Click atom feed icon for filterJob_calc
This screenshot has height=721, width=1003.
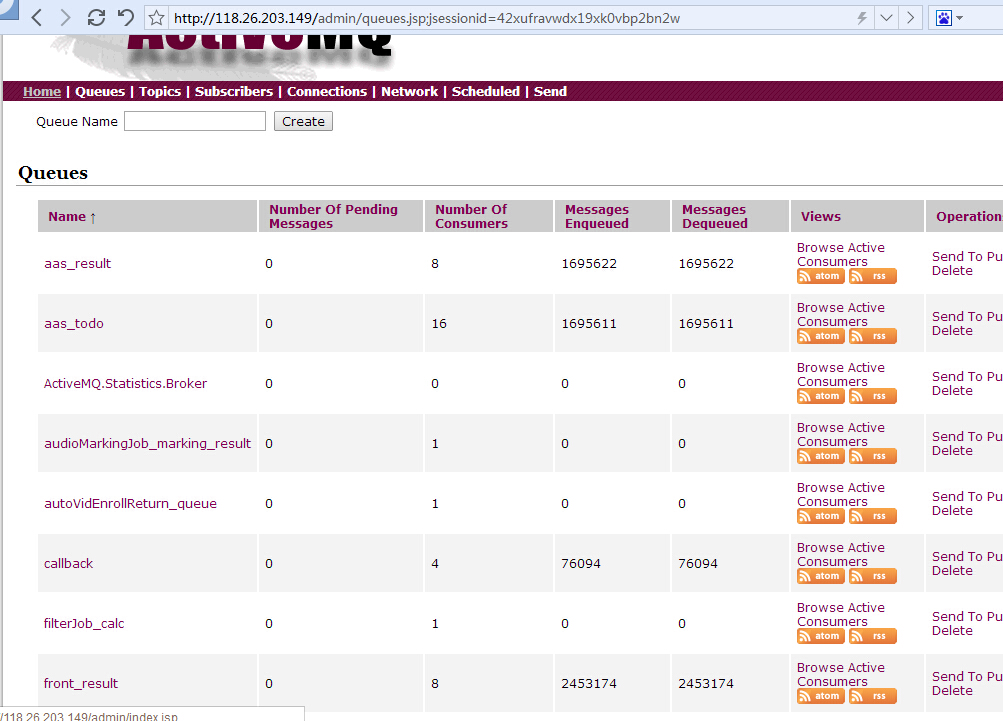(821, 636)
